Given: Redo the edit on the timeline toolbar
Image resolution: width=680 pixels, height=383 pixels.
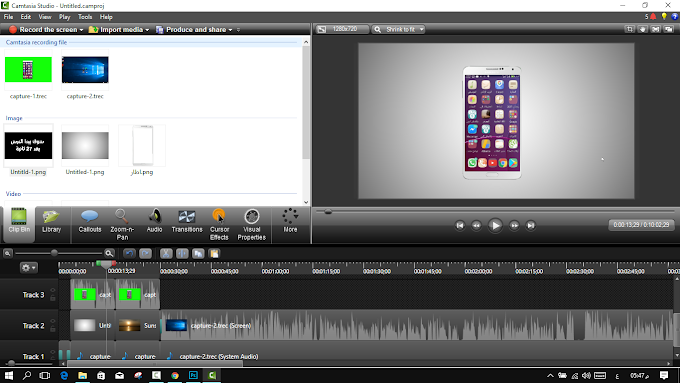Looking at the screenshot, I should (146, 253).
